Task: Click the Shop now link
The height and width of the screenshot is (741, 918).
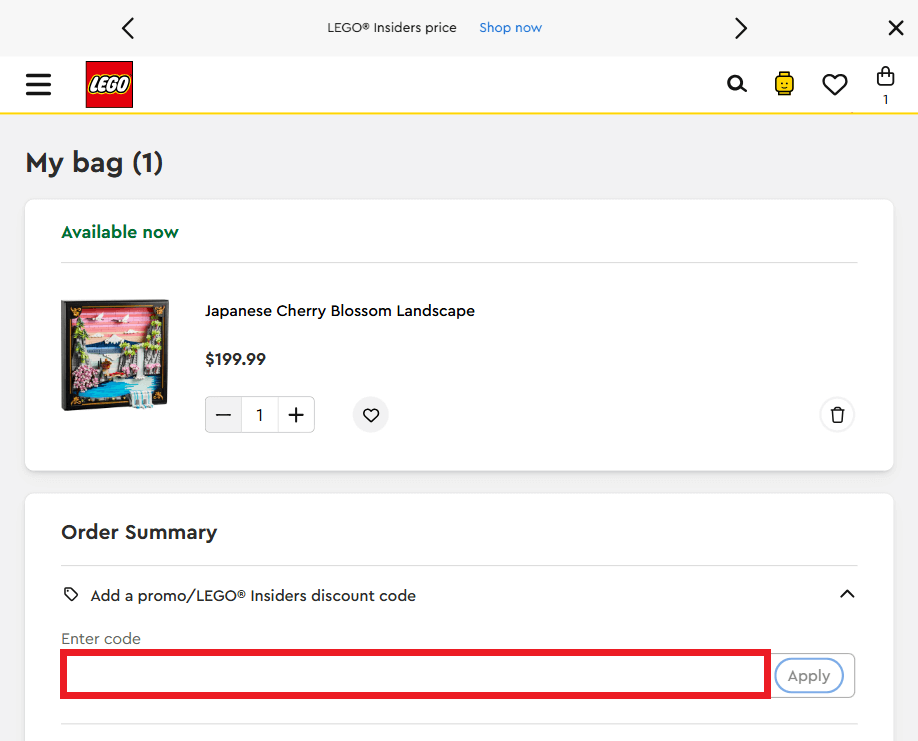Action: [x=510, y=27]
